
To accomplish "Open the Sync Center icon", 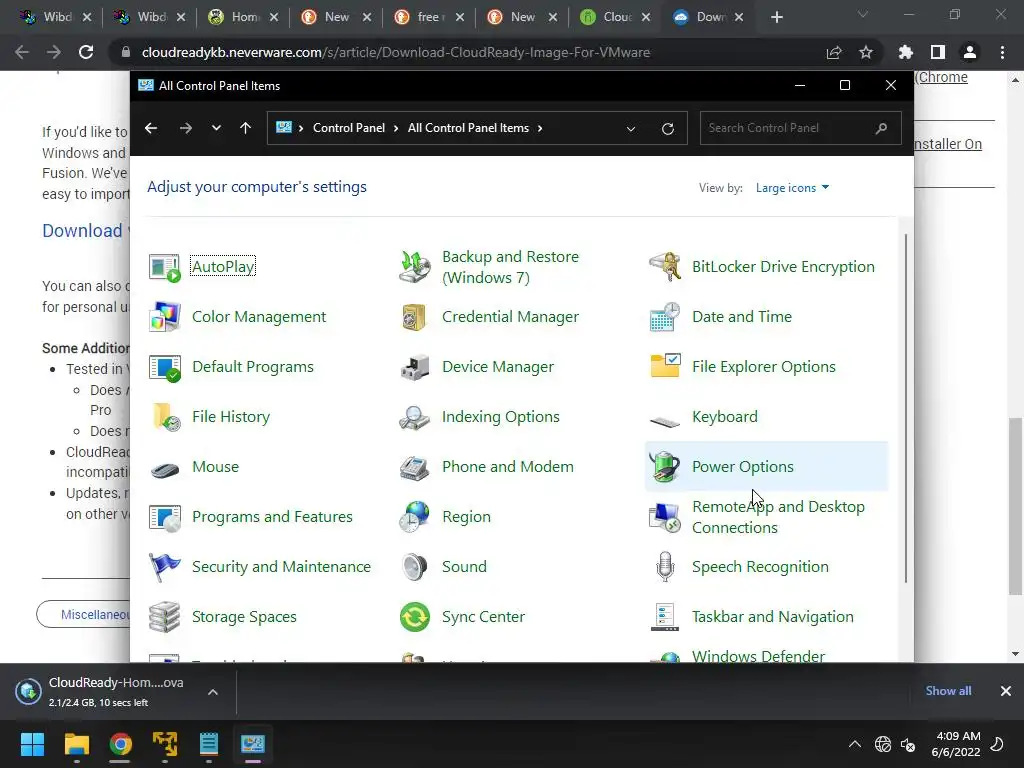I will tap(415, 617).
